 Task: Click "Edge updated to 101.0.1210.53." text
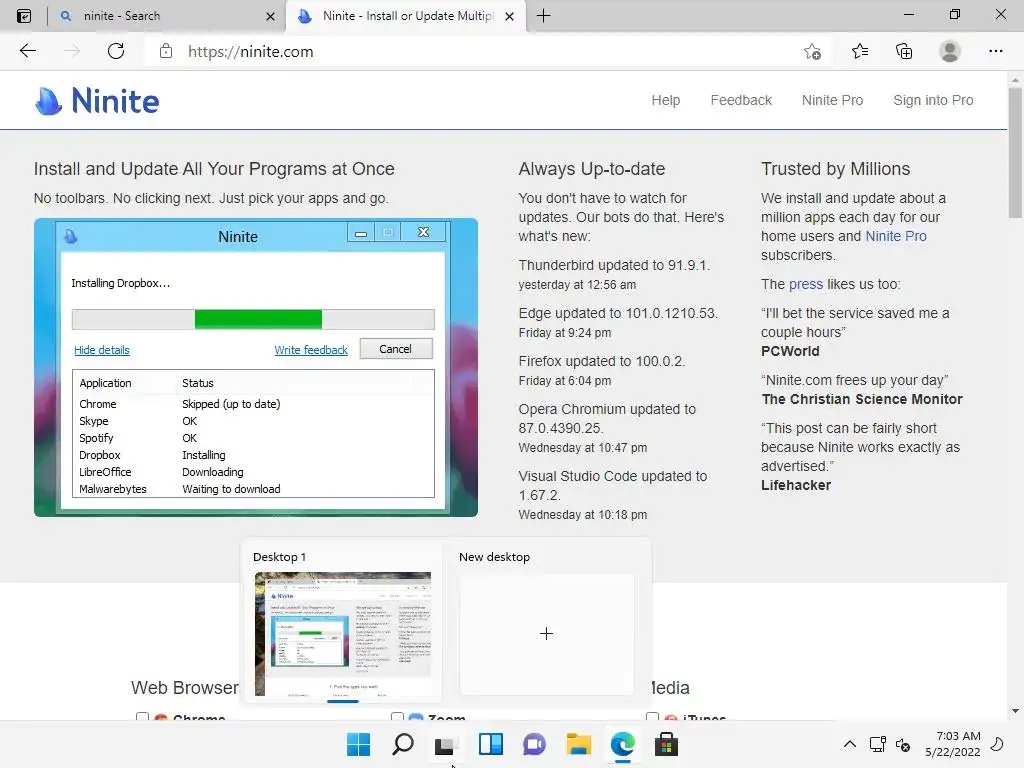pyautogui.click(x=618, y=313)
